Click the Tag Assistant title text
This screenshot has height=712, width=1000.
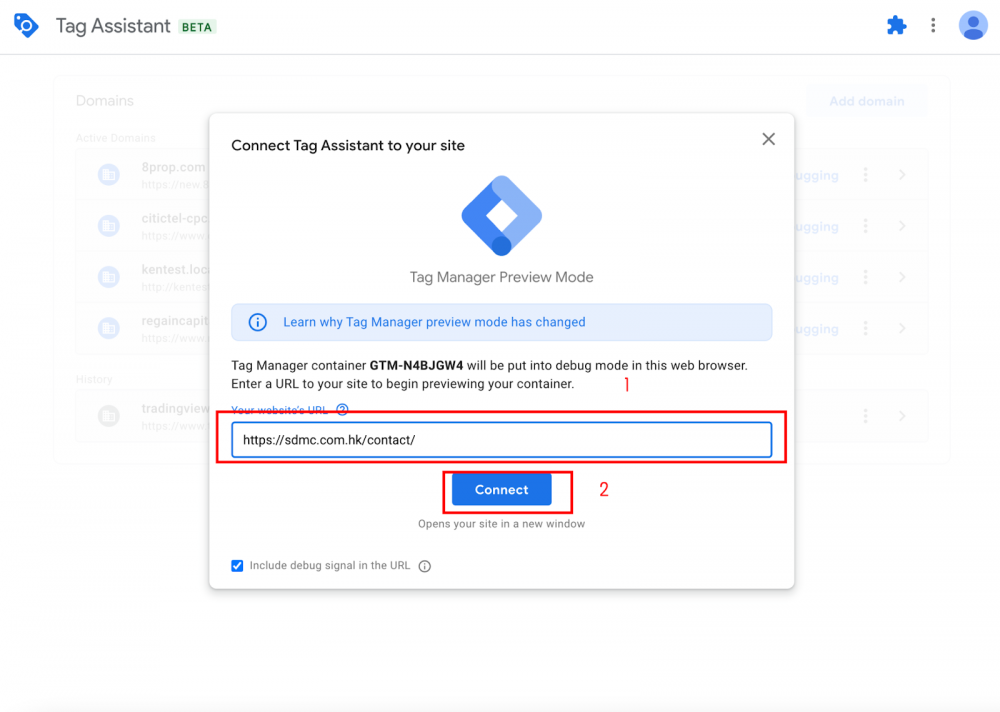point(113,26)
